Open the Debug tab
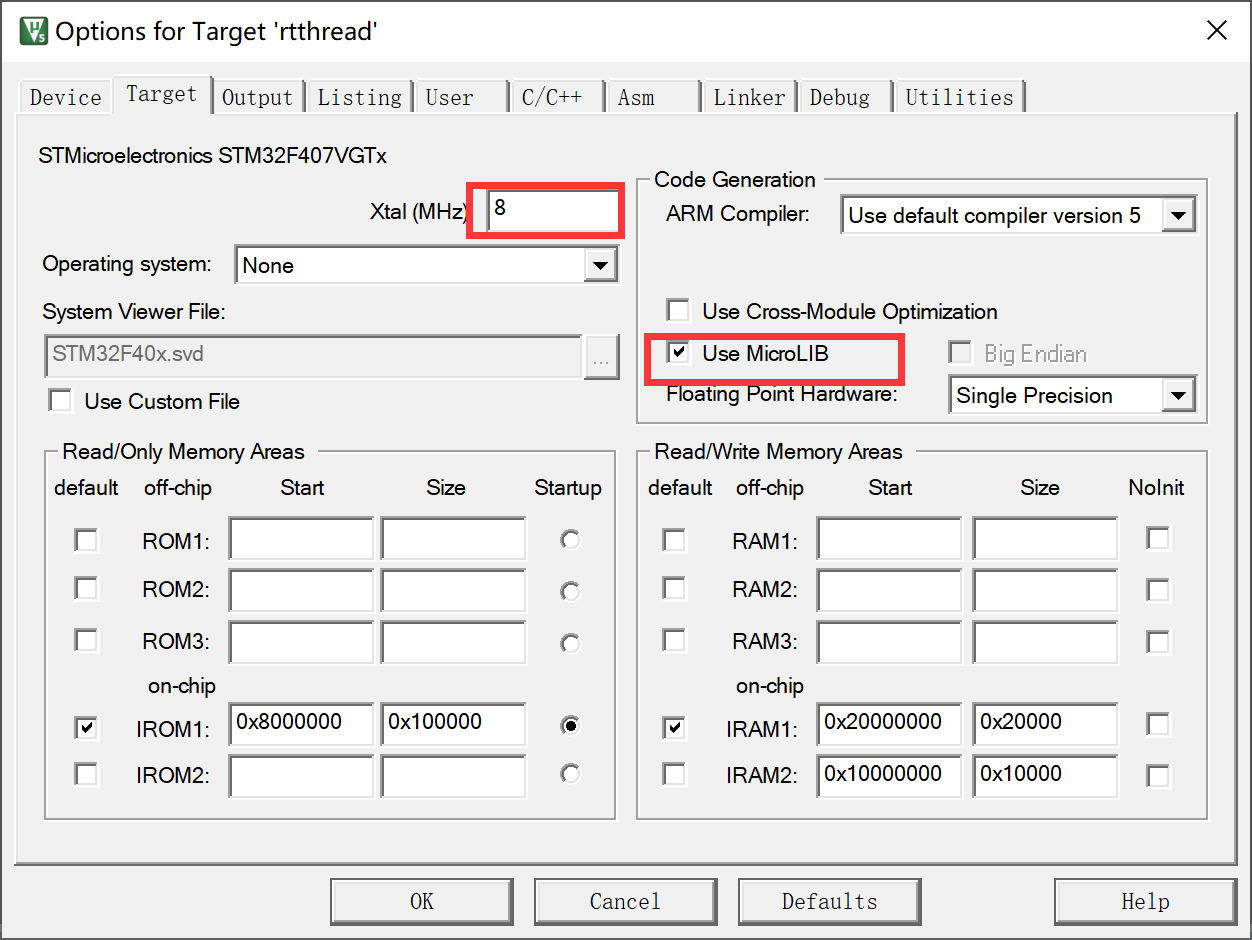The image size is (1252, 940). [x=843, y=97]
